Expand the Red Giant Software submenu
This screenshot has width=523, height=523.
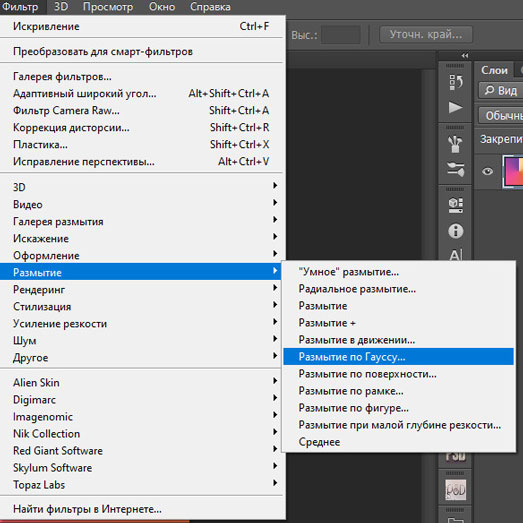click(141, 450)
